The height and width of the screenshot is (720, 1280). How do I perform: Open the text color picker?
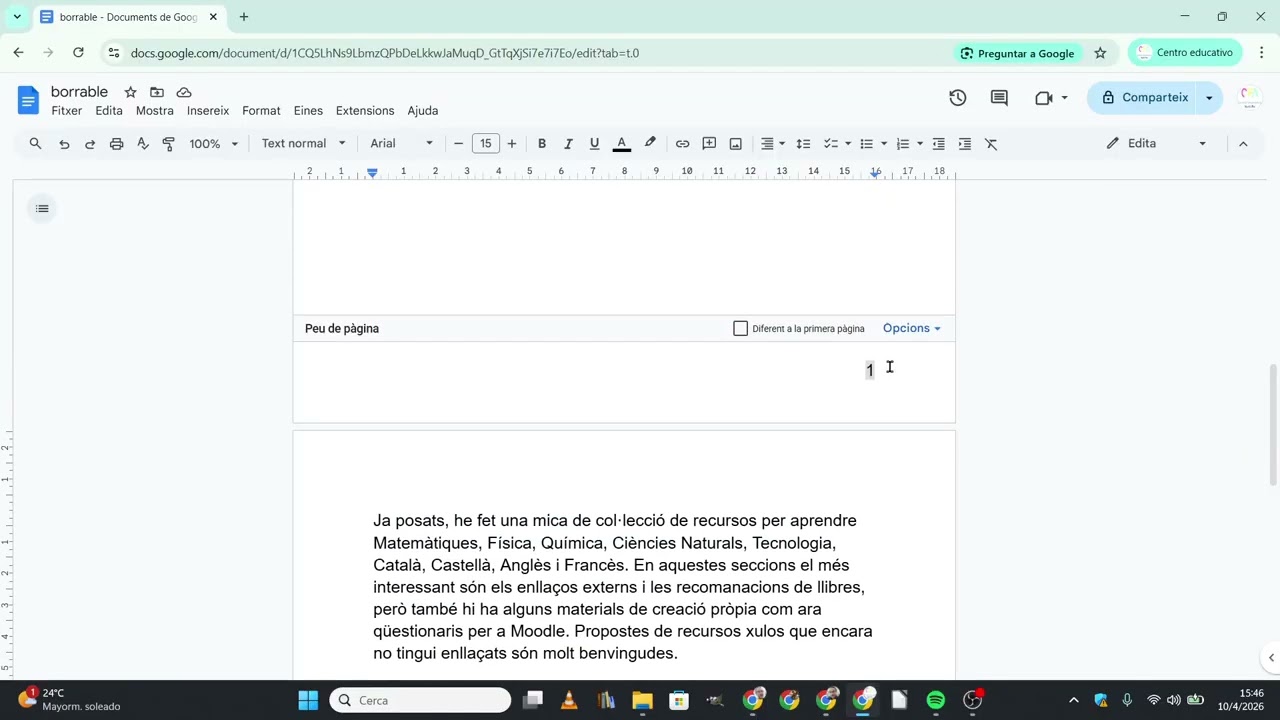point(621,144)
